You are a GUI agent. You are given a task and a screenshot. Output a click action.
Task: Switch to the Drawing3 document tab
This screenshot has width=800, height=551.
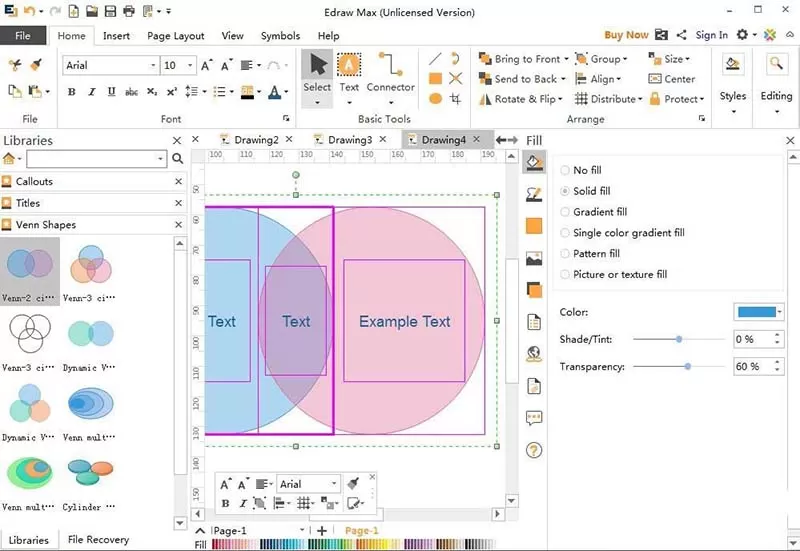click(349, 140)
